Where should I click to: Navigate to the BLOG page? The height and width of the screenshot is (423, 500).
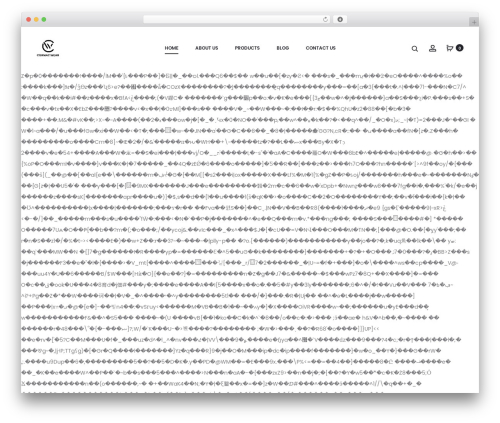(283, 48)
